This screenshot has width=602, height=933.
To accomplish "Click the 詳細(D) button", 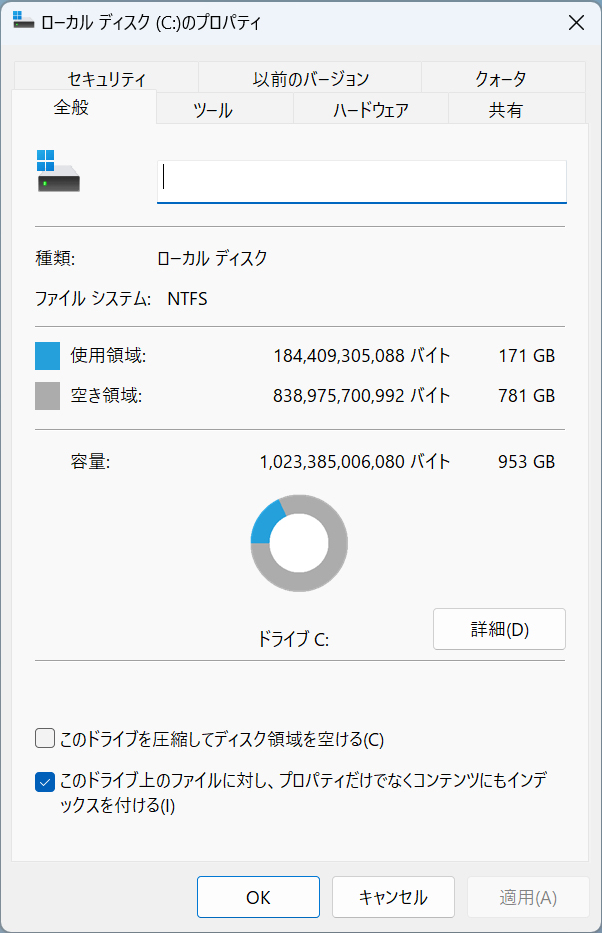I will (x=499, y=629).
